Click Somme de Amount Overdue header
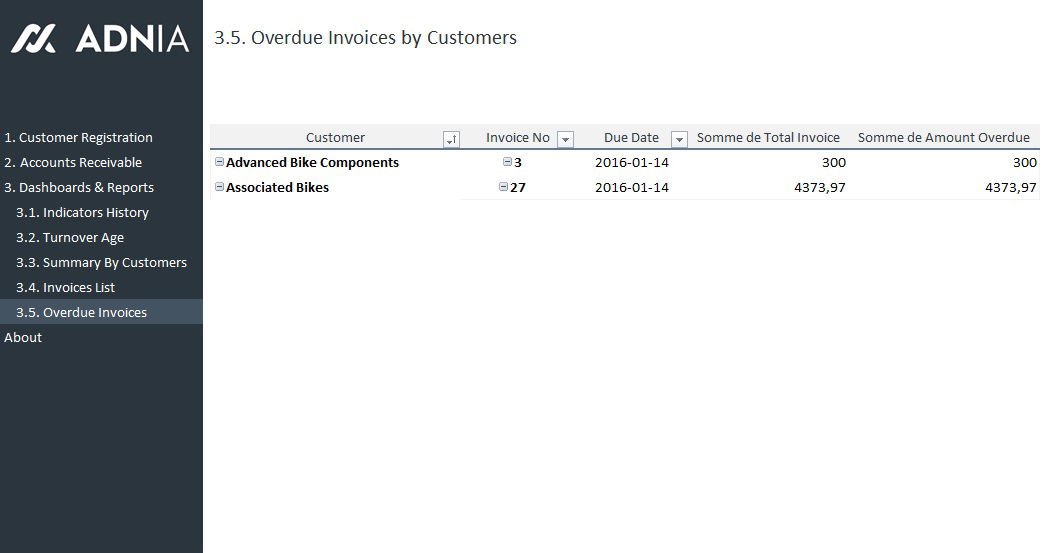This screenshot has width=1045, height=553. [x=943, y=138]
